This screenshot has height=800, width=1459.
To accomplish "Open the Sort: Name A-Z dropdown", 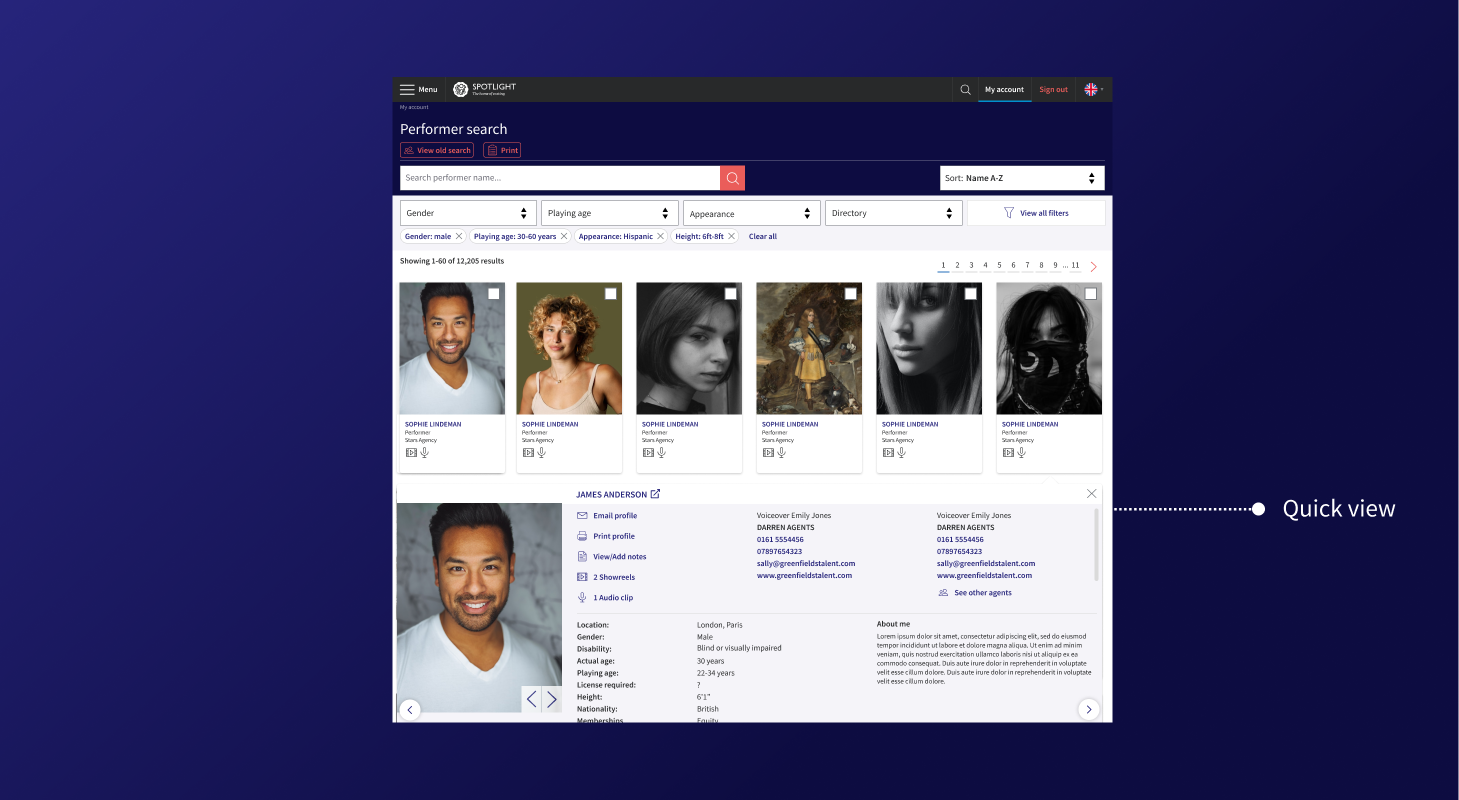I will [x=1022, y=178].
